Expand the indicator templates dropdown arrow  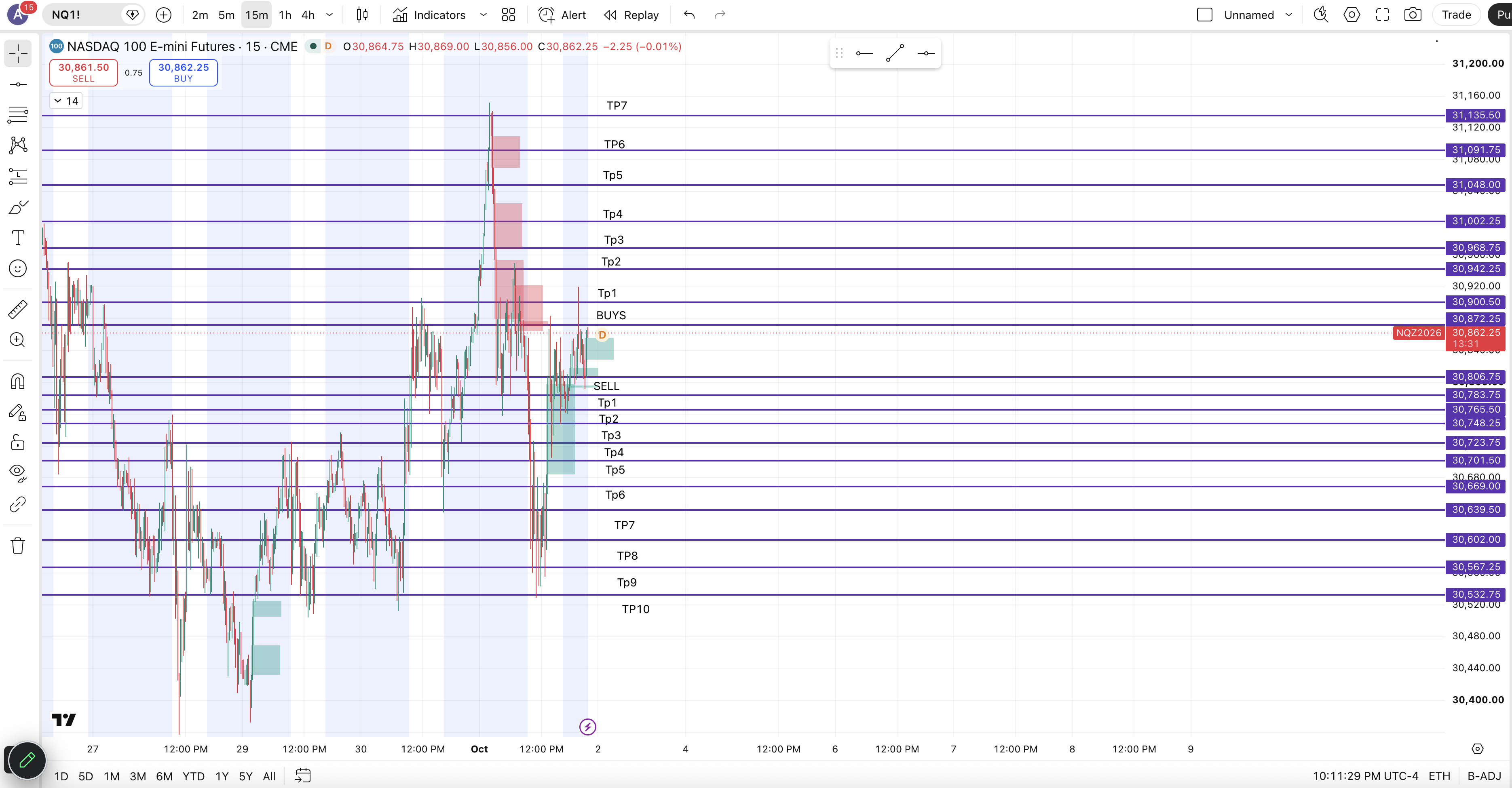tap(483, 15)
